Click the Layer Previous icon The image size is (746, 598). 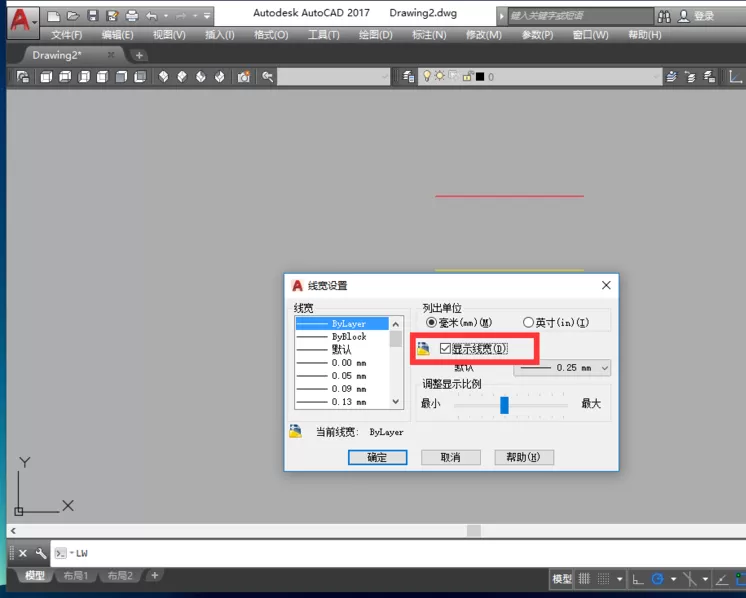tap(690, 77)
